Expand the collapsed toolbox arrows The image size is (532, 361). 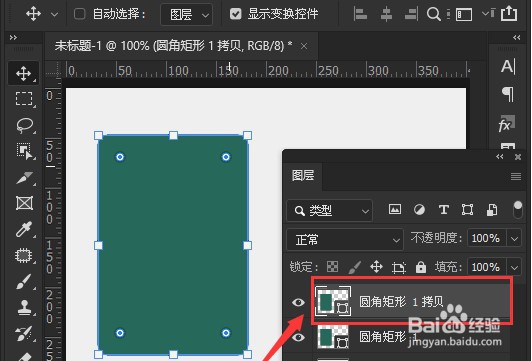13,37
